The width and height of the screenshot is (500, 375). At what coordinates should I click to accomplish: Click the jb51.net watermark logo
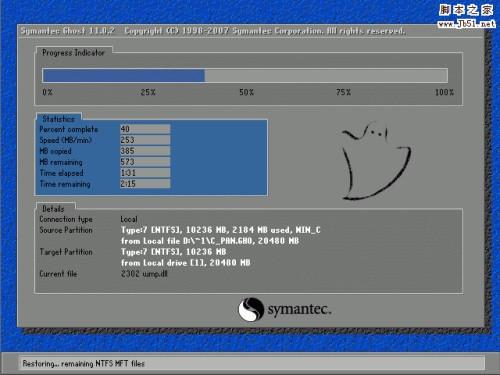tap(466, 16)
